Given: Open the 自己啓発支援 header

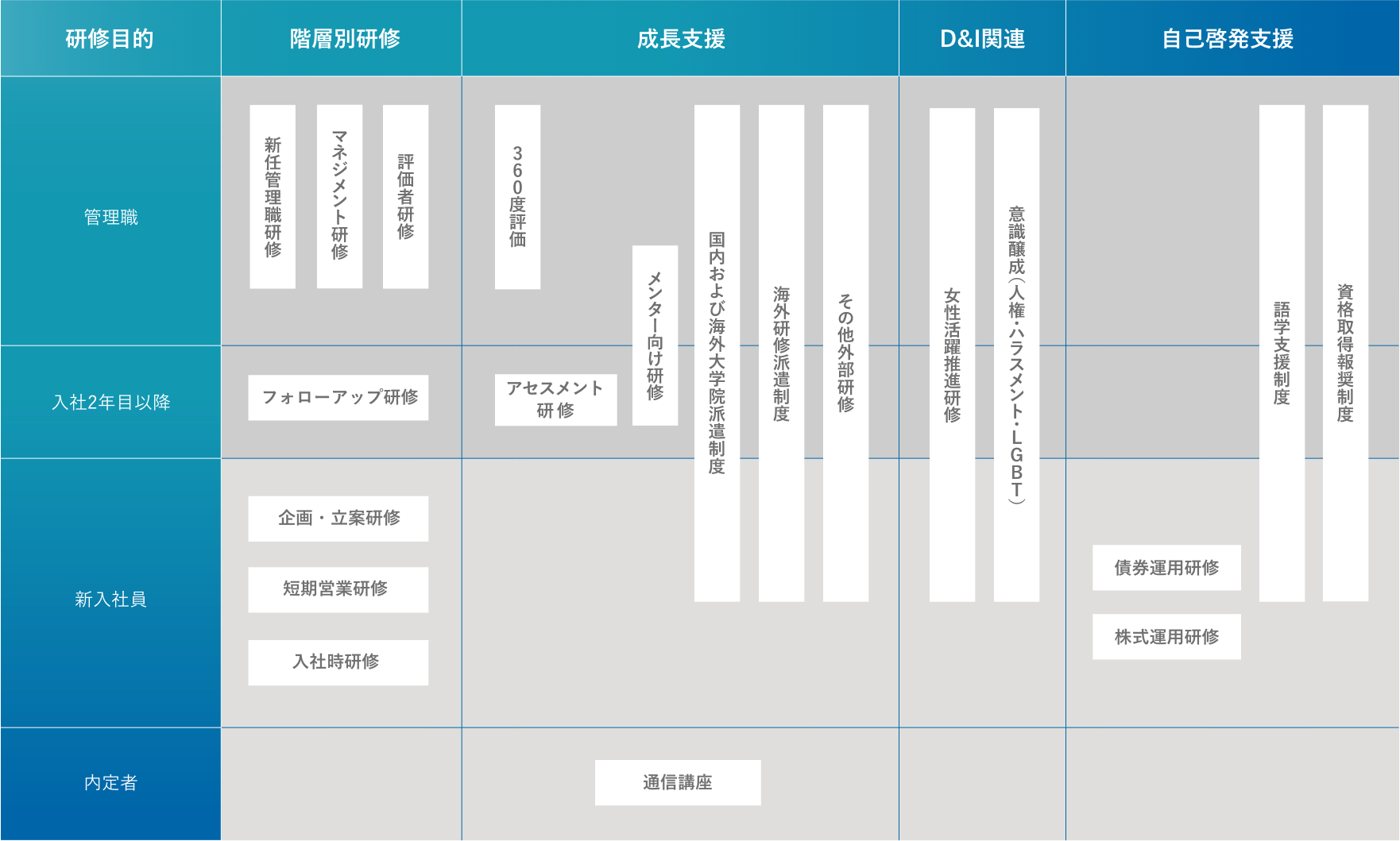Looking at the screenshot, I should (1228, 38).
